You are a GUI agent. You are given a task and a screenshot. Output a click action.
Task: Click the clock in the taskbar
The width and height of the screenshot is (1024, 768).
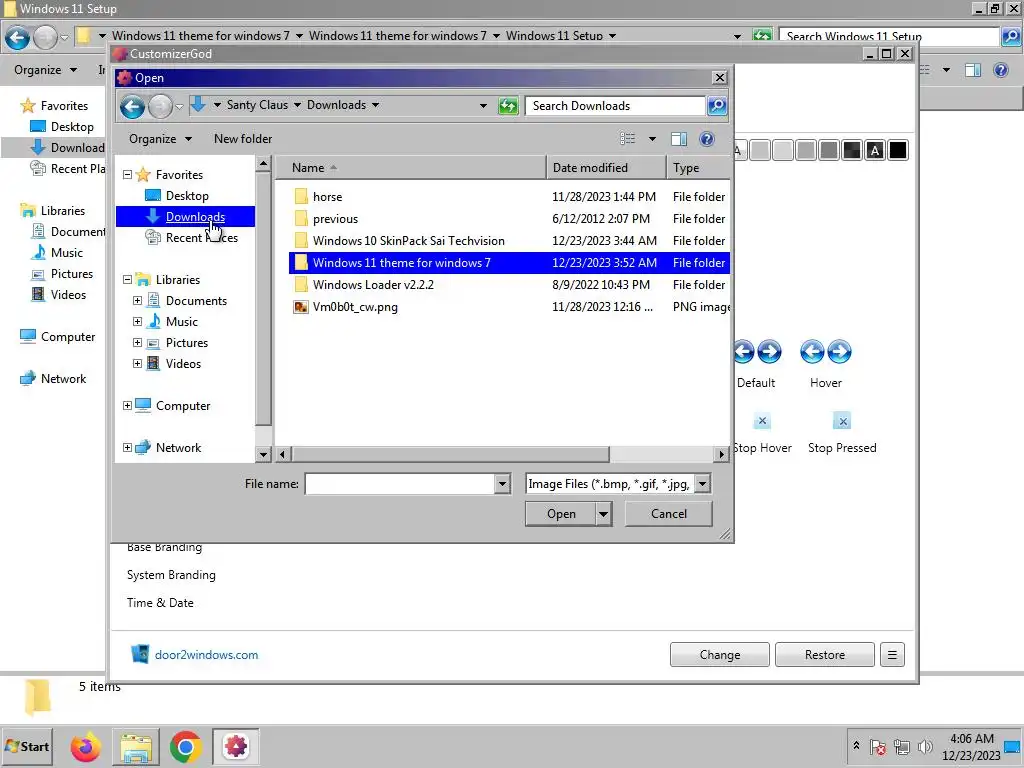click(971, 747)
